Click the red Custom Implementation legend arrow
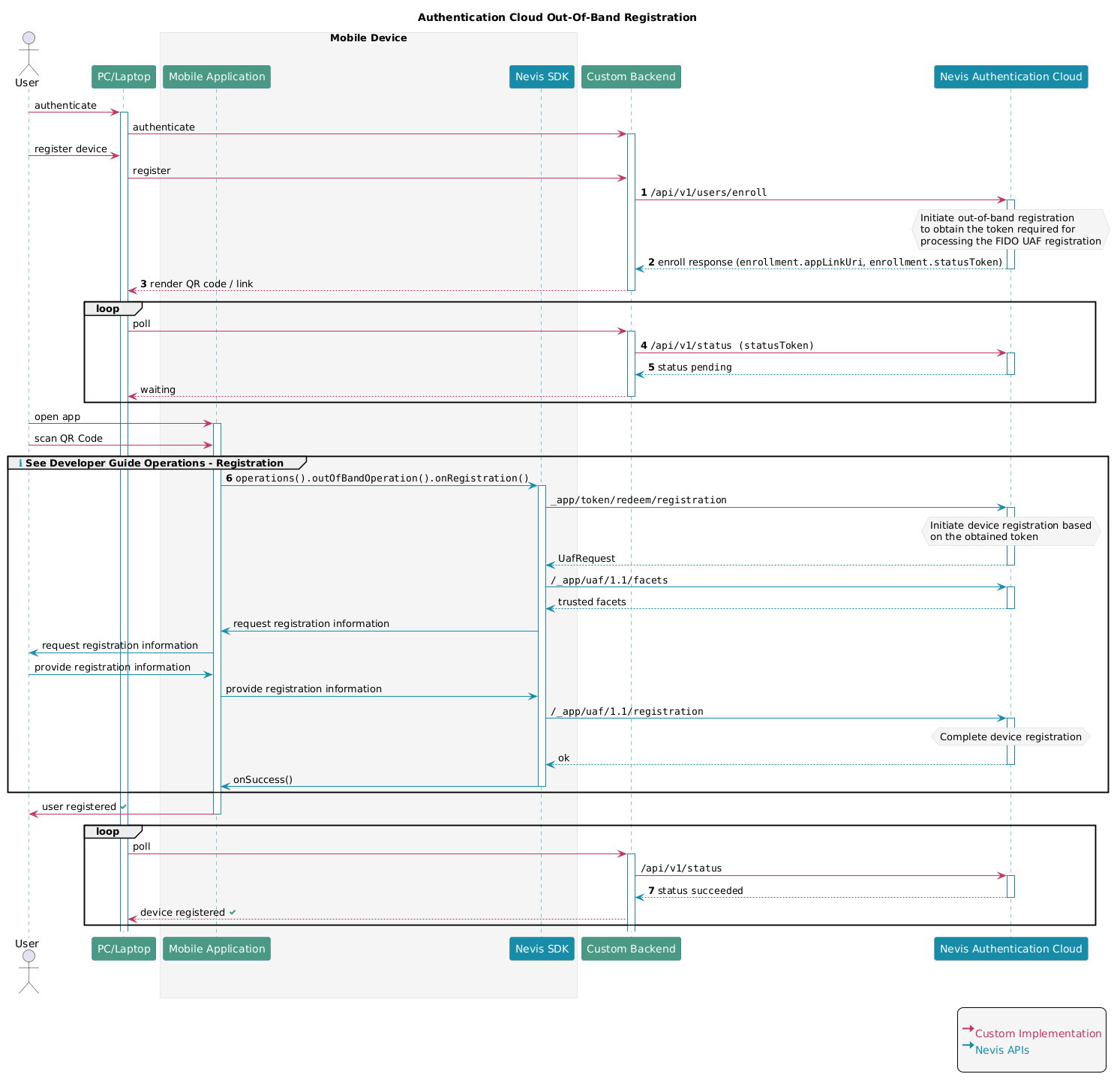The image size is (1120, 1086). [x=968, y=1028]
